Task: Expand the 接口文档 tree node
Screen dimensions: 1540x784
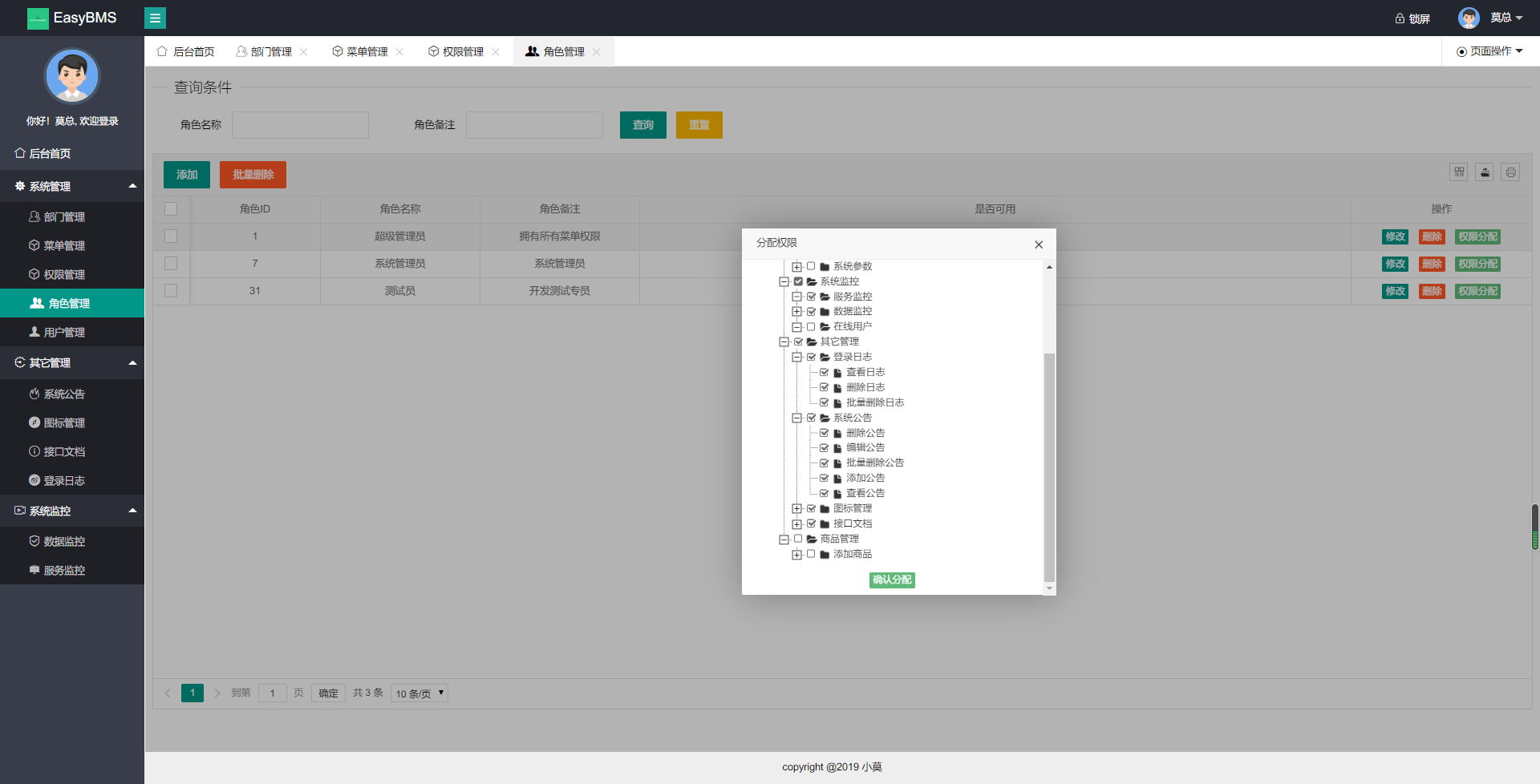Action: click(x=796, y=524)
